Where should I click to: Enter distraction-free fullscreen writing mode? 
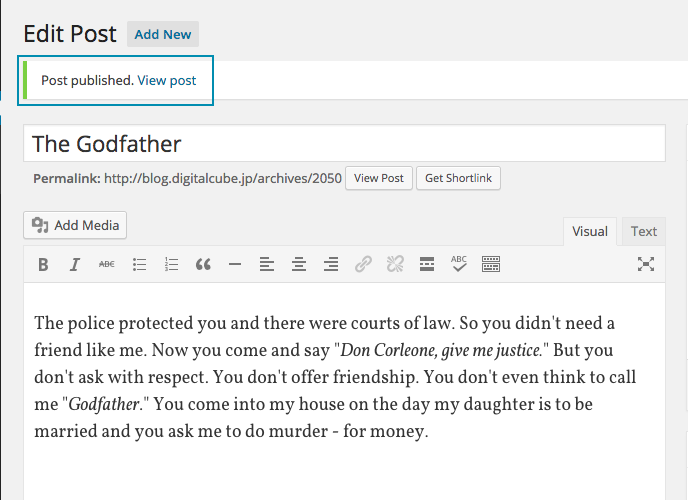pyautogui.click(x=646, y=265)
